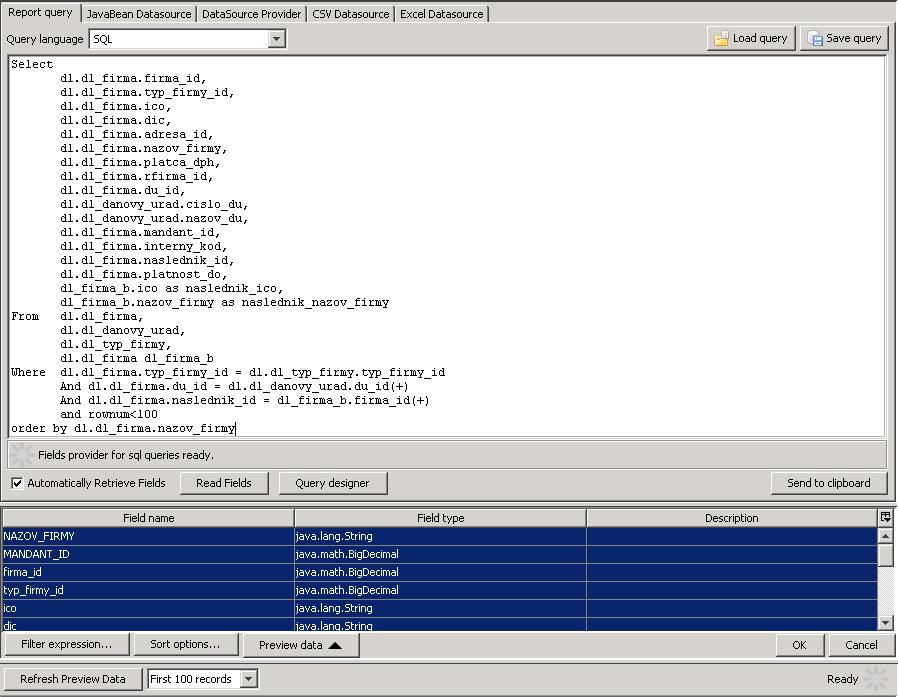Open the Query language dropdown

(x=277, y=39)
